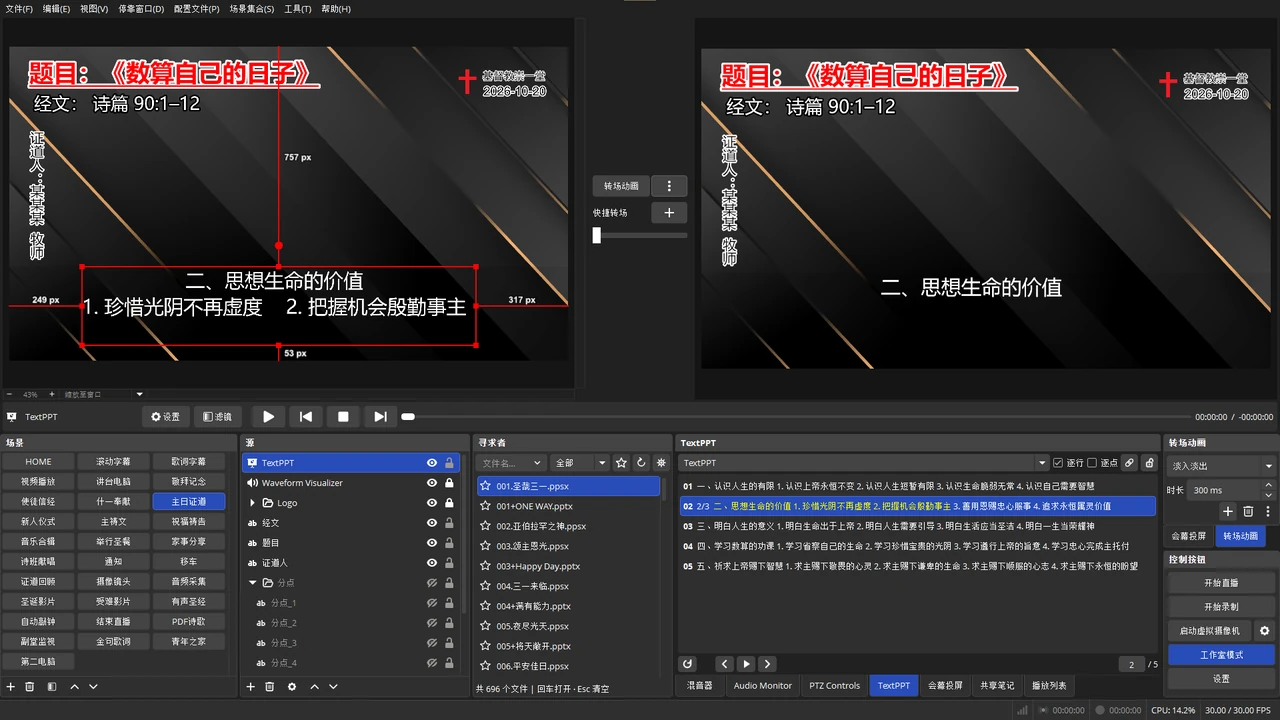1280x720 pixels.
Task: Click the unlock icon in the TextPPT panel
Action: [x=1149, y=463]
